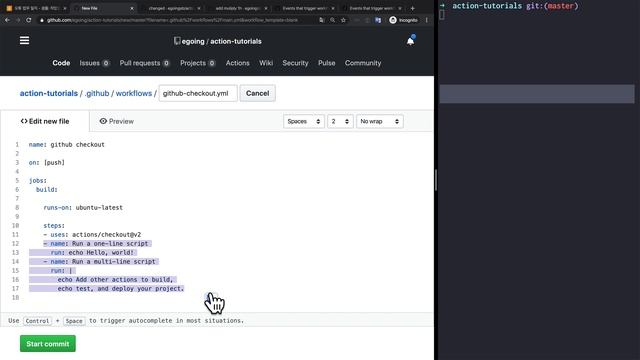Follow the action-tutorials breadcrumb link

pyautogui.click(x=49, y=93)
